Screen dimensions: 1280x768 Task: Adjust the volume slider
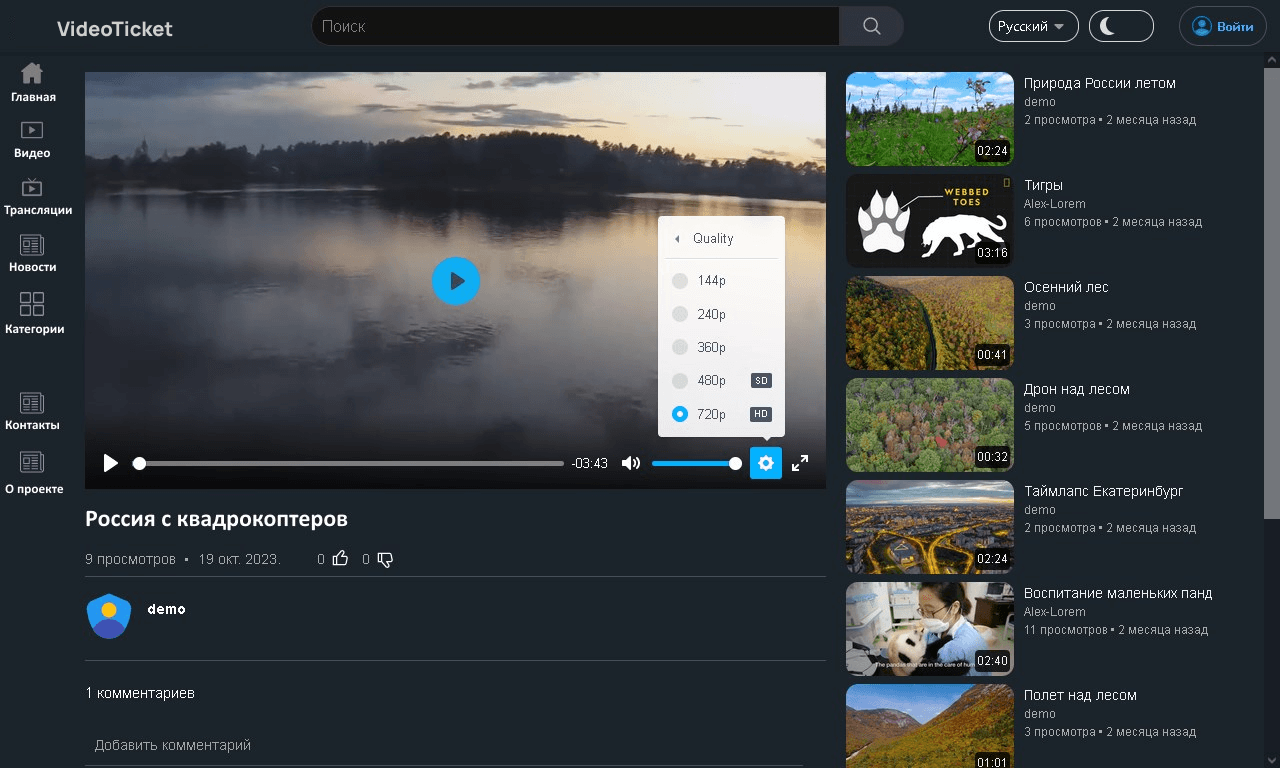click(x=697, y=463)
